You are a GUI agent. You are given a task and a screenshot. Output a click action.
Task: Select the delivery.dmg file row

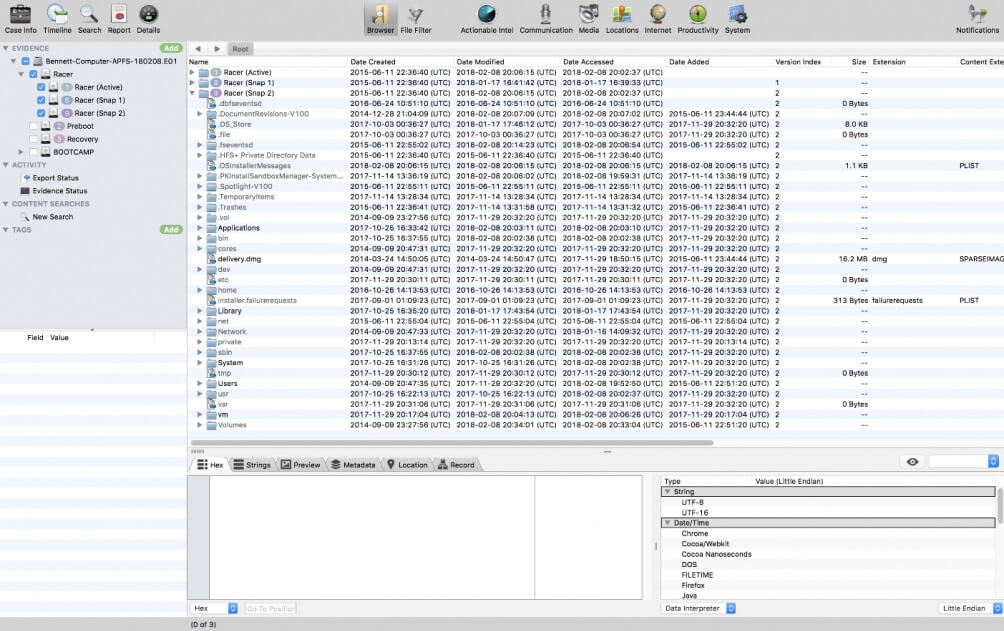coord(237,257)
